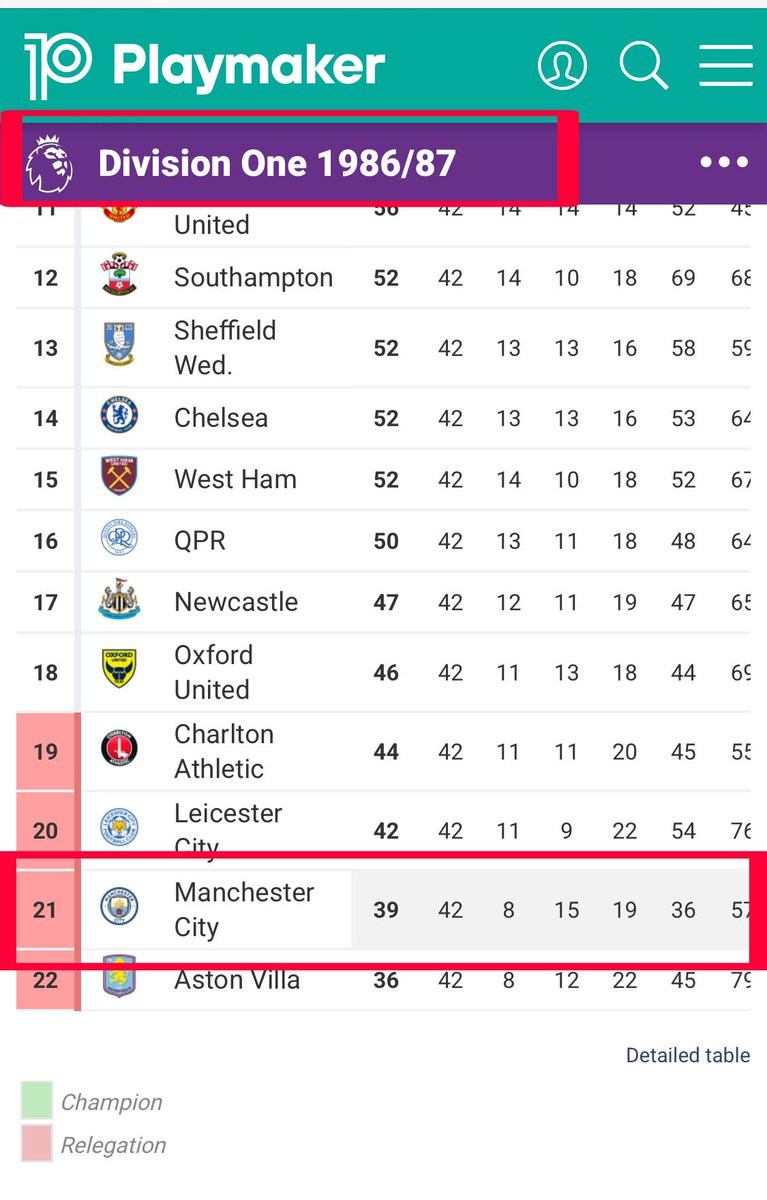This screenshot has height=1200, width=767.
Task: Open the three-dot options menu
Action: pyautogui.click(x=724, y=163)
